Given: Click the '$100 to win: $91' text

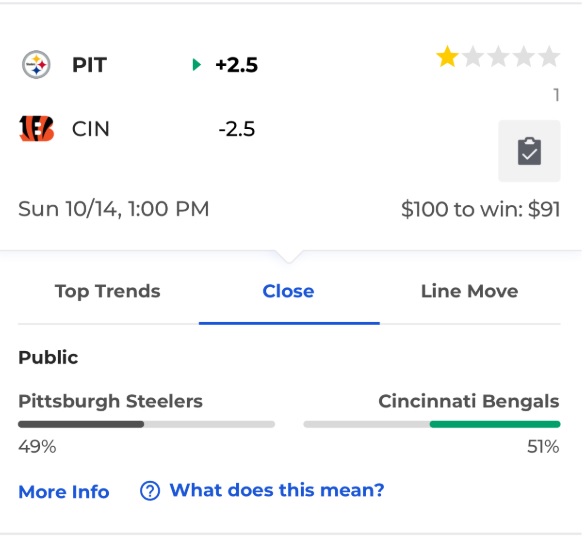Looking at the screenshot, I should (480, 209).
